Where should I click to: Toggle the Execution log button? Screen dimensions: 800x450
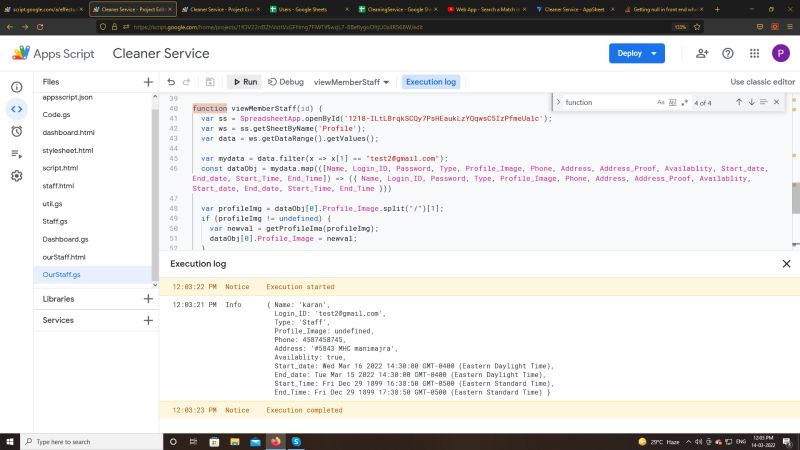click(x=431, y=82)
